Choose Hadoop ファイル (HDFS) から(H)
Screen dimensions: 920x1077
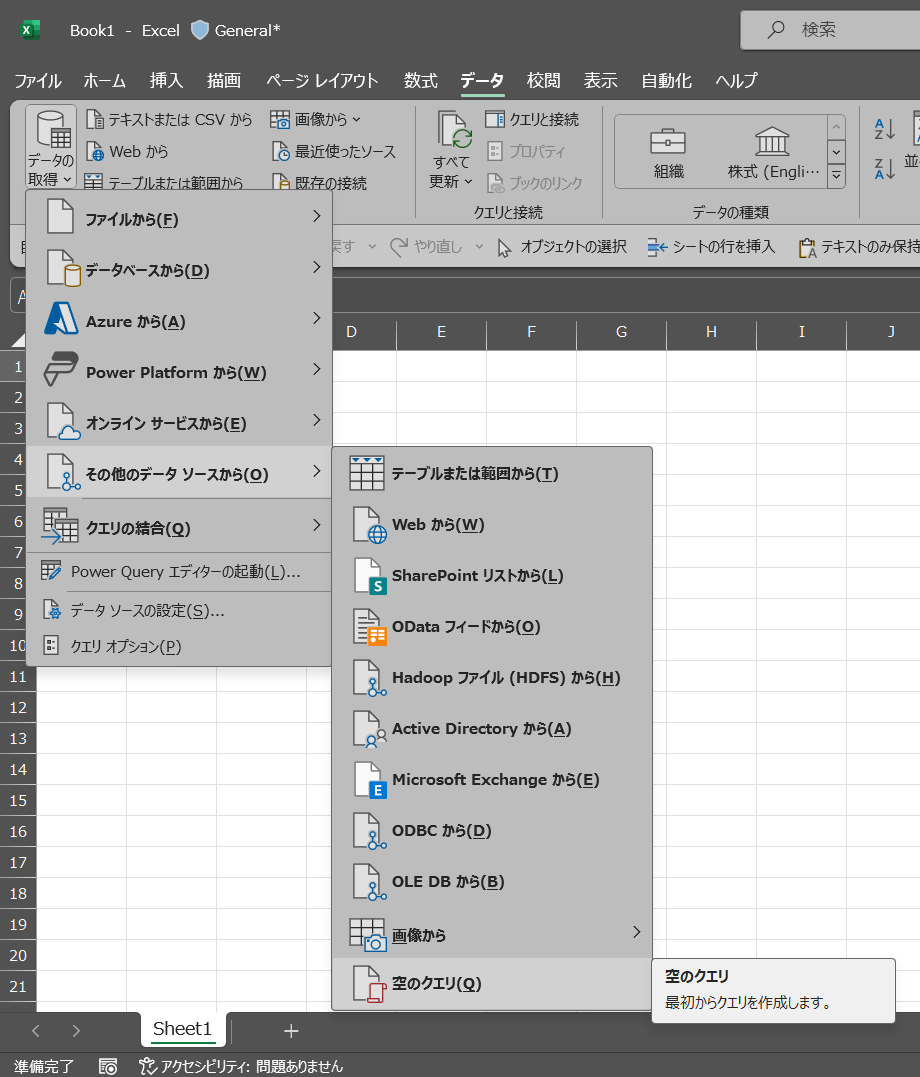[x=492, y=677]
